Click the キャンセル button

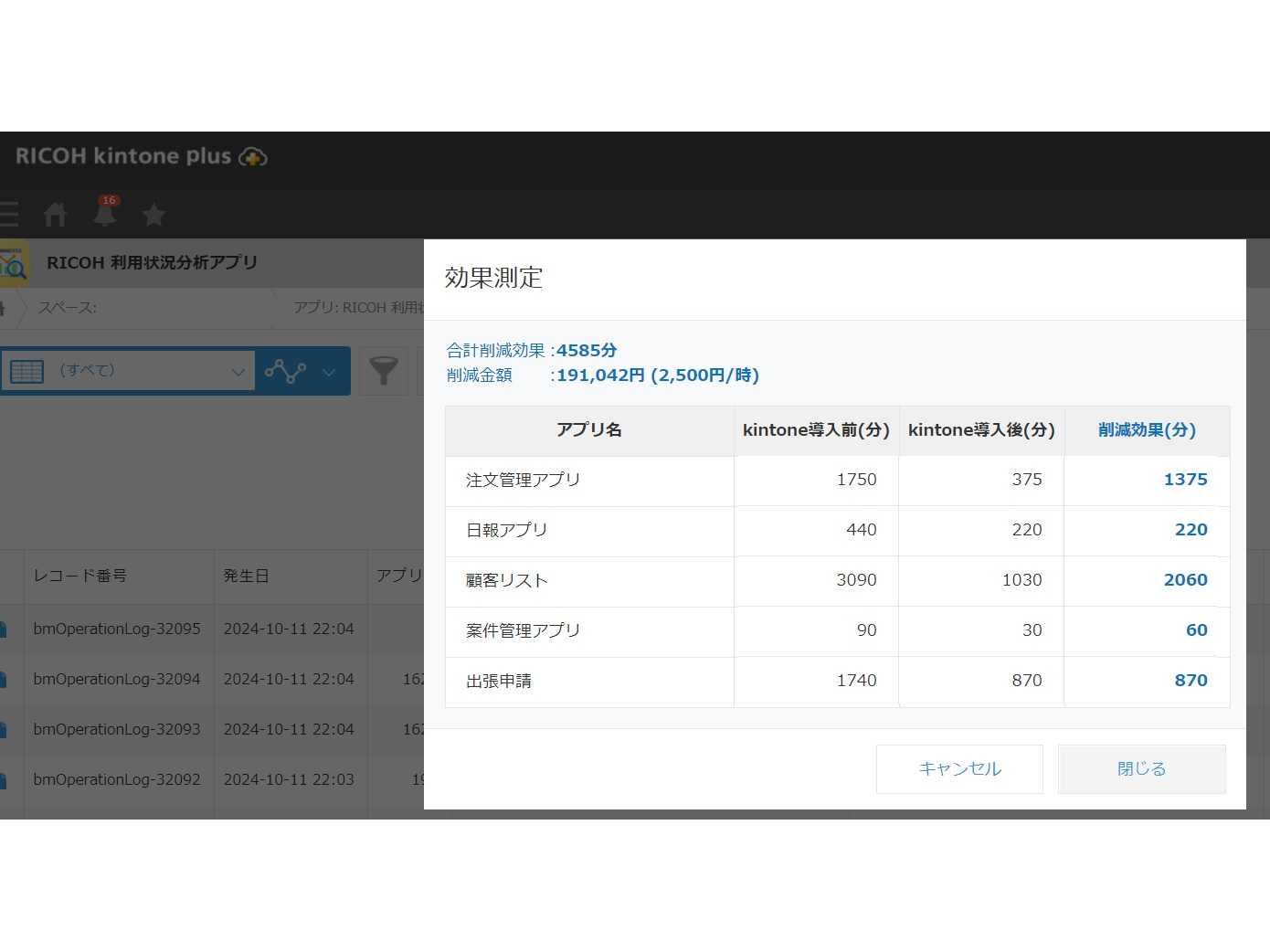(x=959, y=768)
